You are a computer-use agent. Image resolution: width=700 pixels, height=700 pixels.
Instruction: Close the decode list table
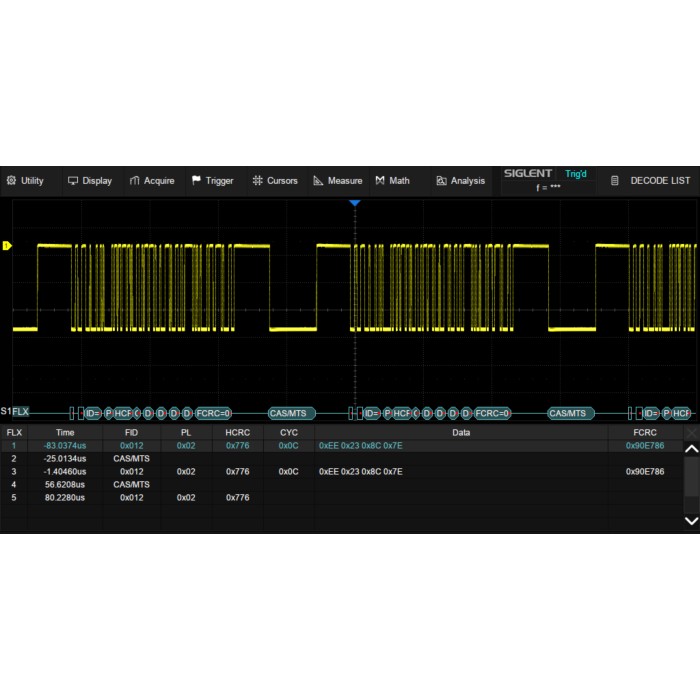tap(690, 432)
